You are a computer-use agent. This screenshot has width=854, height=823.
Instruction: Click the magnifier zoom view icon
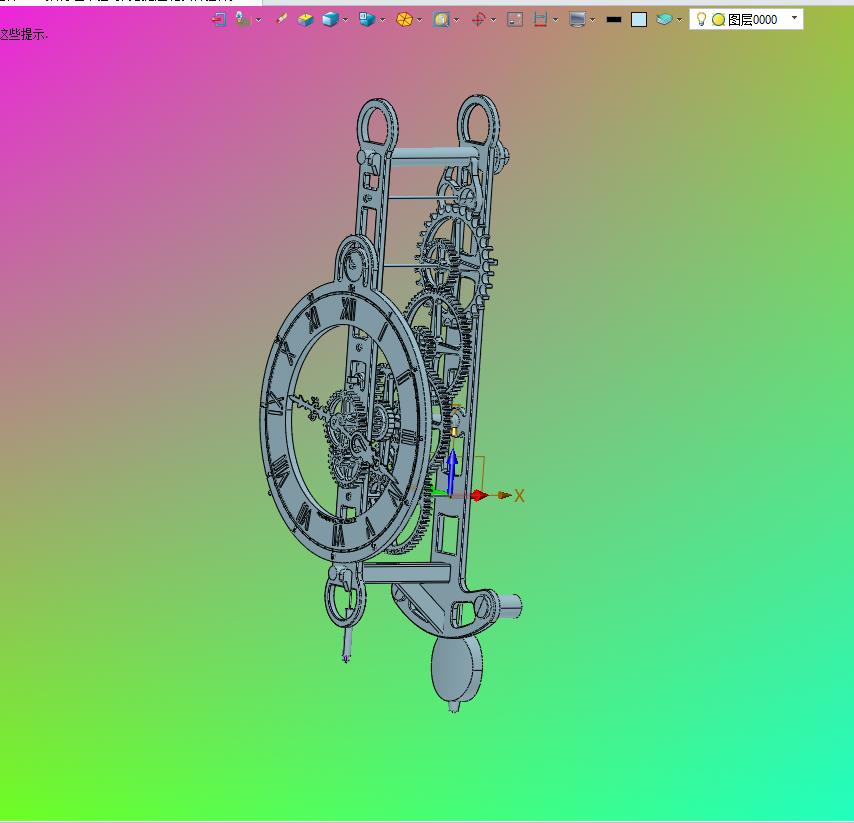441,20
